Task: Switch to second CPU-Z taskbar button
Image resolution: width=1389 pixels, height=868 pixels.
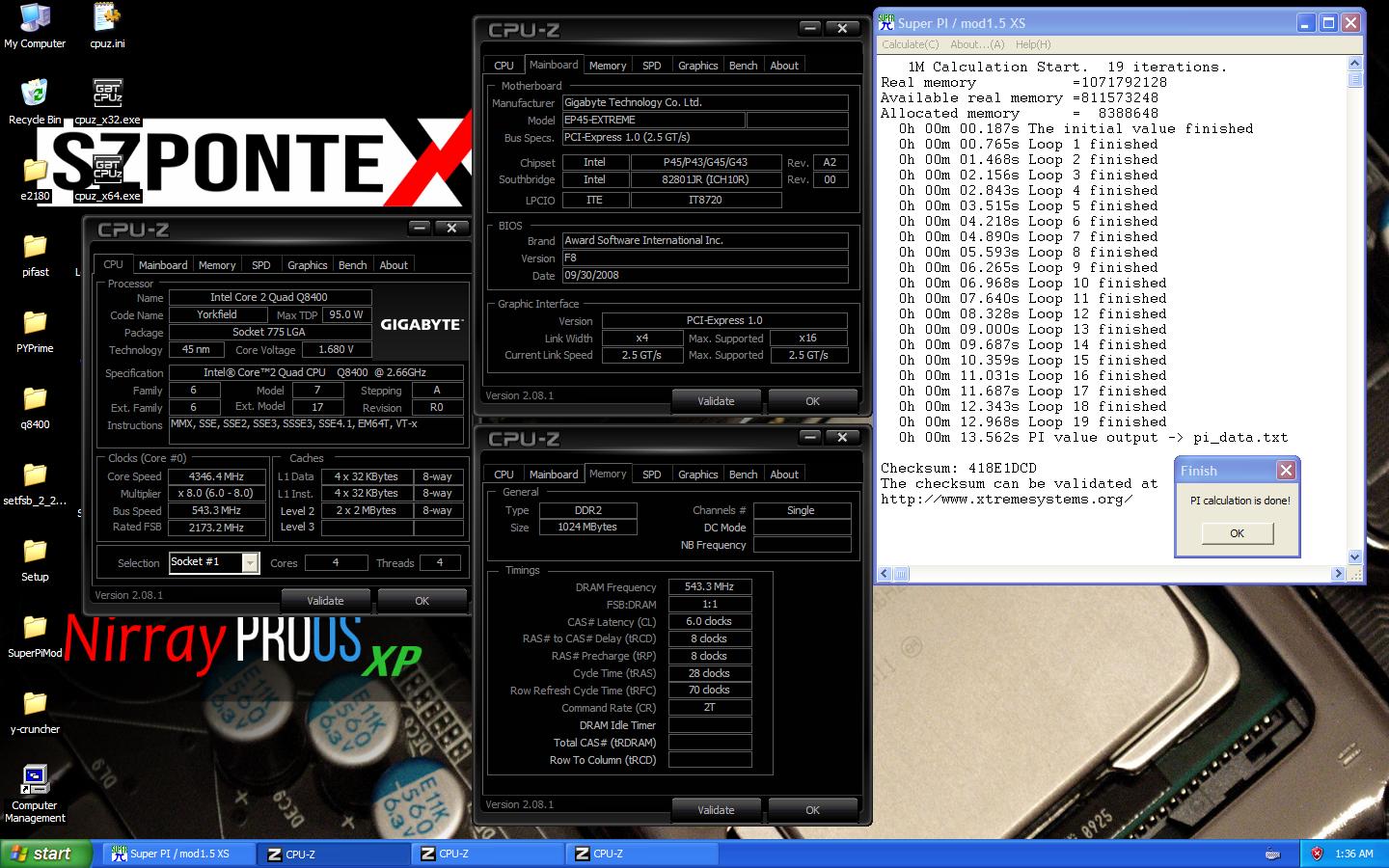Action: [487, 854]
